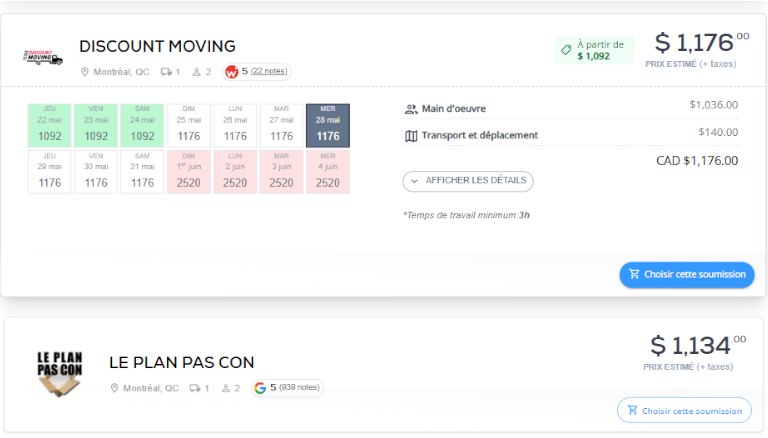Select Friday 30 mai at 1176
Screen dimensions: 768x438
pos(96,172)
